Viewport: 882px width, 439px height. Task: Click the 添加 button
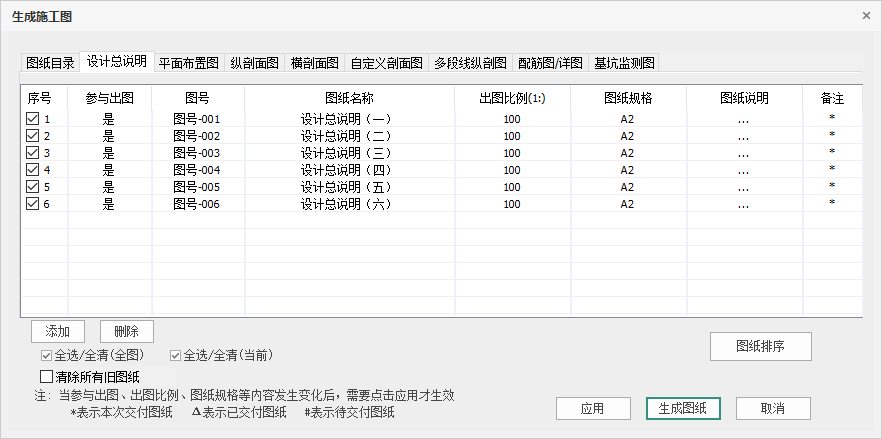[x=58, y=332]
